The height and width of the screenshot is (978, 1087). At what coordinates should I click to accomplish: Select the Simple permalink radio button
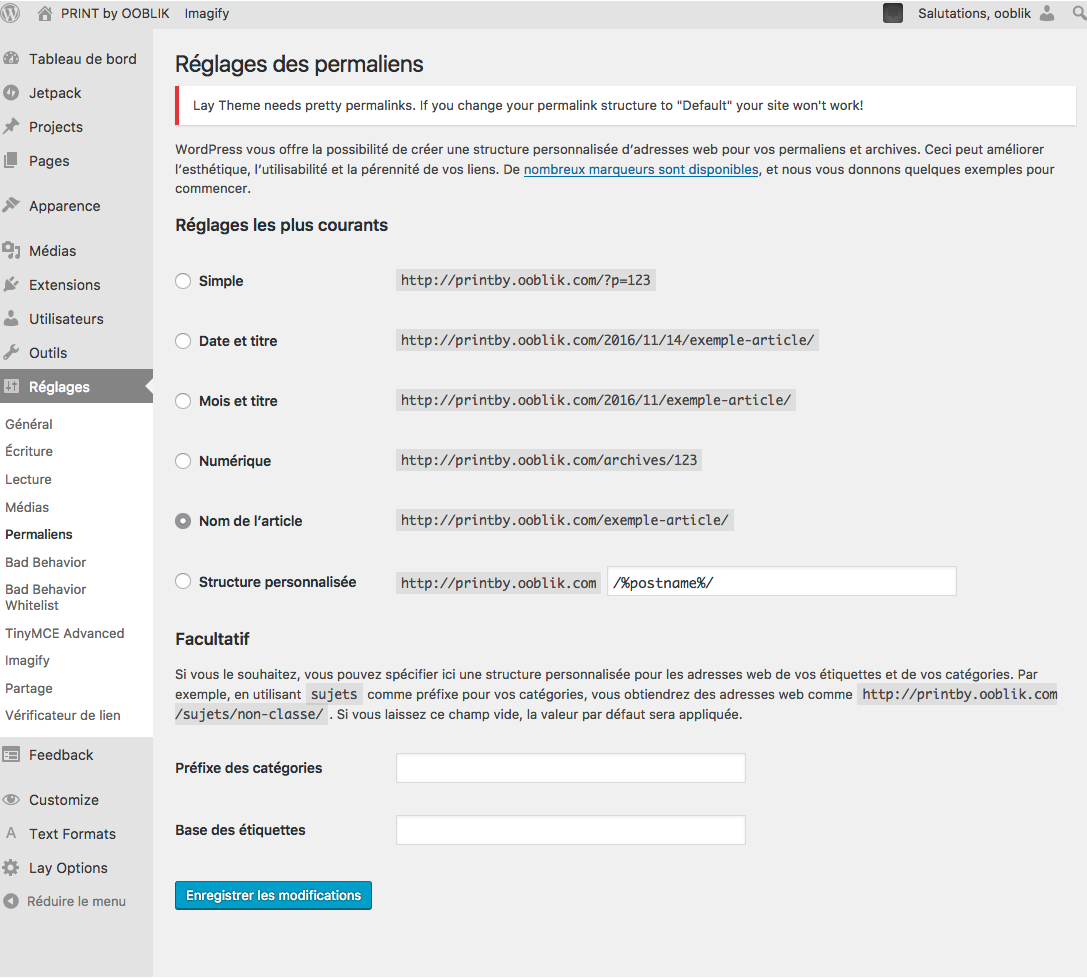pos(183,281)
